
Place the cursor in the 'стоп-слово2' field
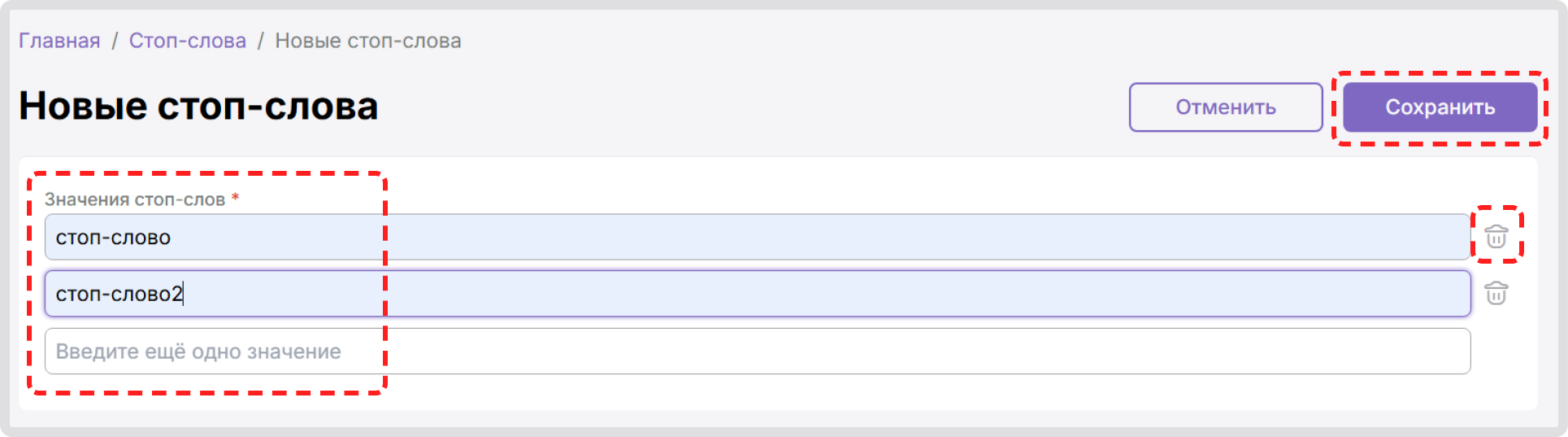pyautogui.click(x=758, y=294)
